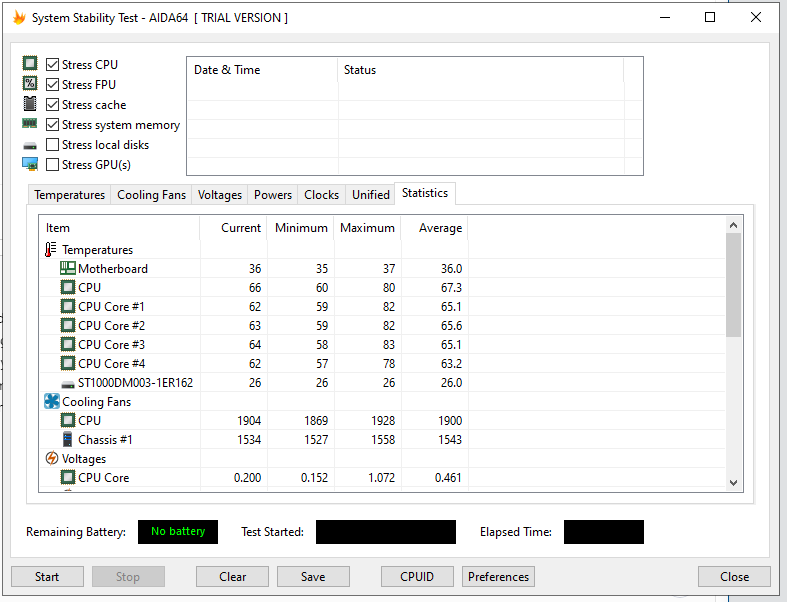Click the Status column header
This screenshot has height=602, width=787.
pos(481,70)
